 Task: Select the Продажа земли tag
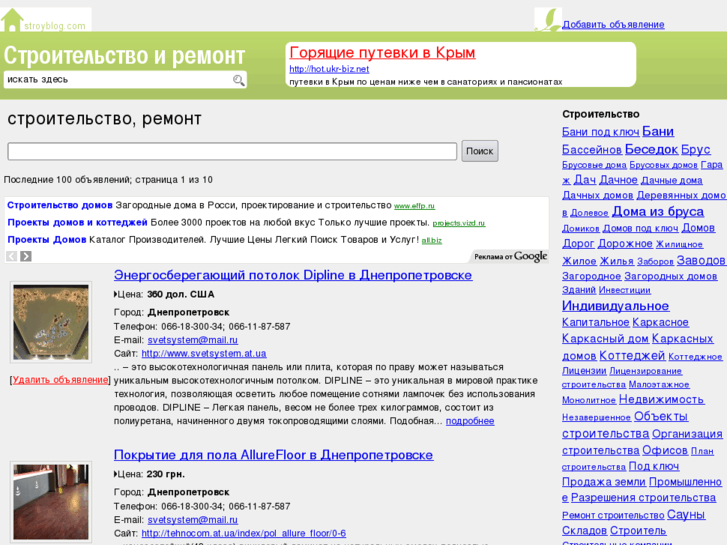click(x=604, y=482)
